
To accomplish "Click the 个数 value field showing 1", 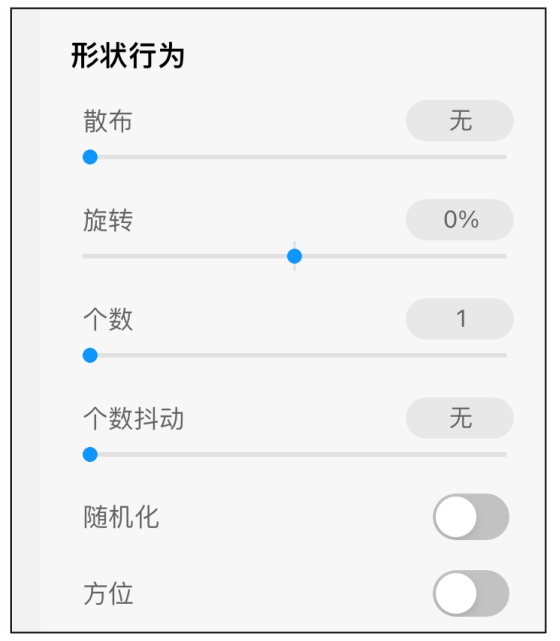I will point(459,318).
